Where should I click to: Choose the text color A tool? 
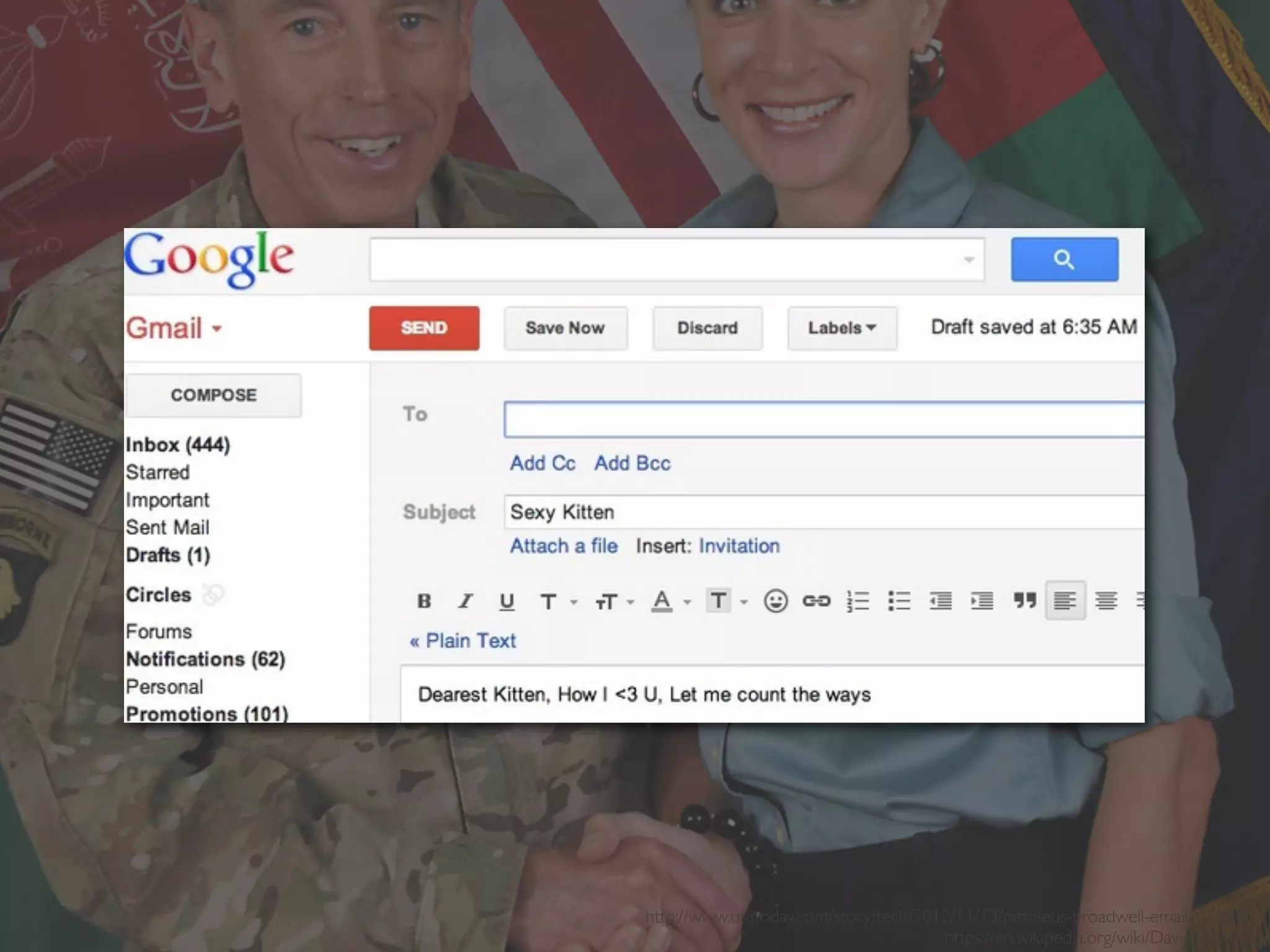click(662, 601)
